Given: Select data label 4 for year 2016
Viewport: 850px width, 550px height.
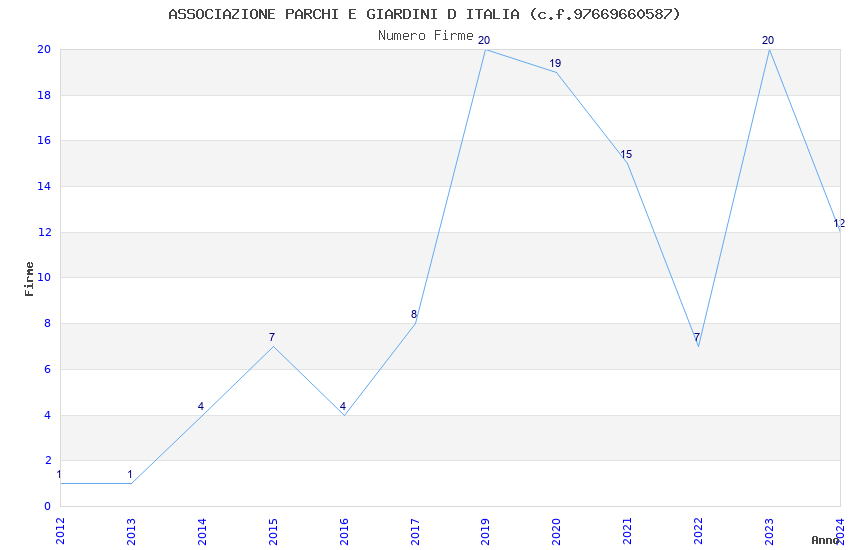Looking at the screenshot, I should pyautogui.click(x=343, y=406).
